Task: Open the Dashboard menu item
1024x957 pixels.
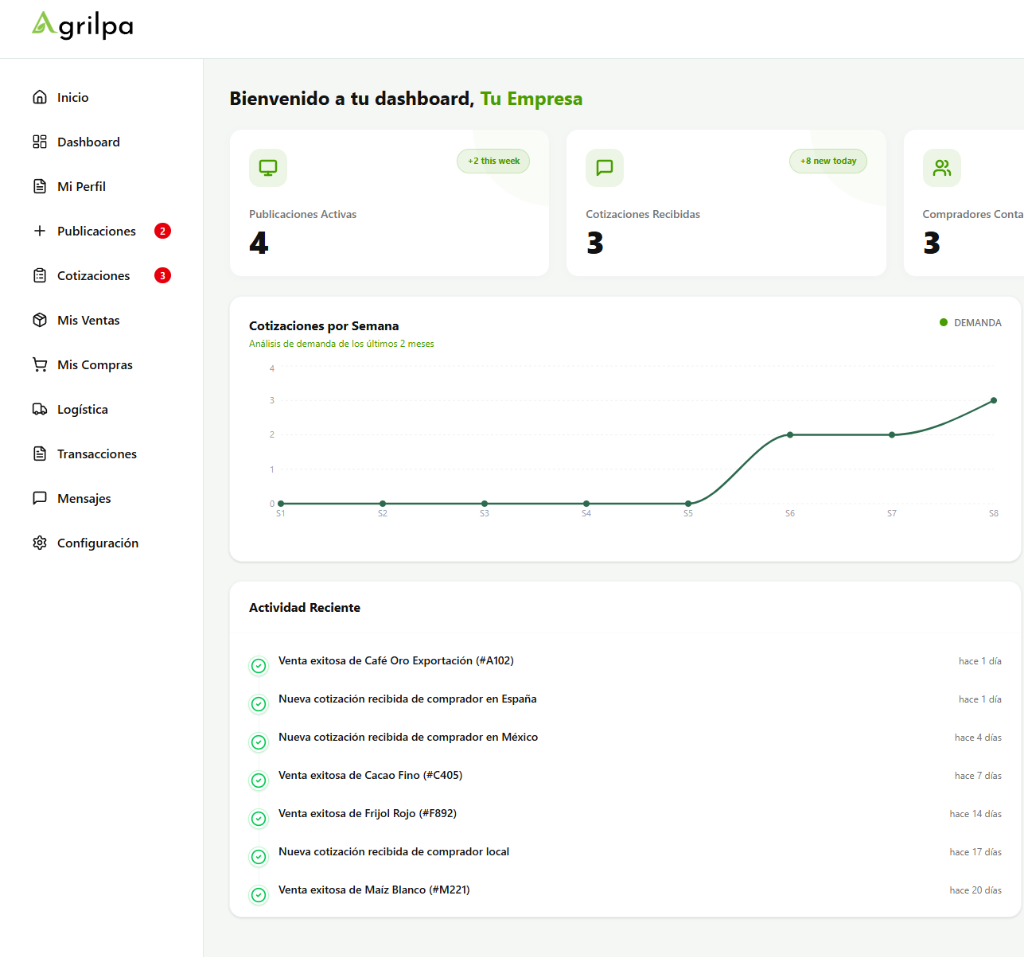Action: [x=88, y=142]
